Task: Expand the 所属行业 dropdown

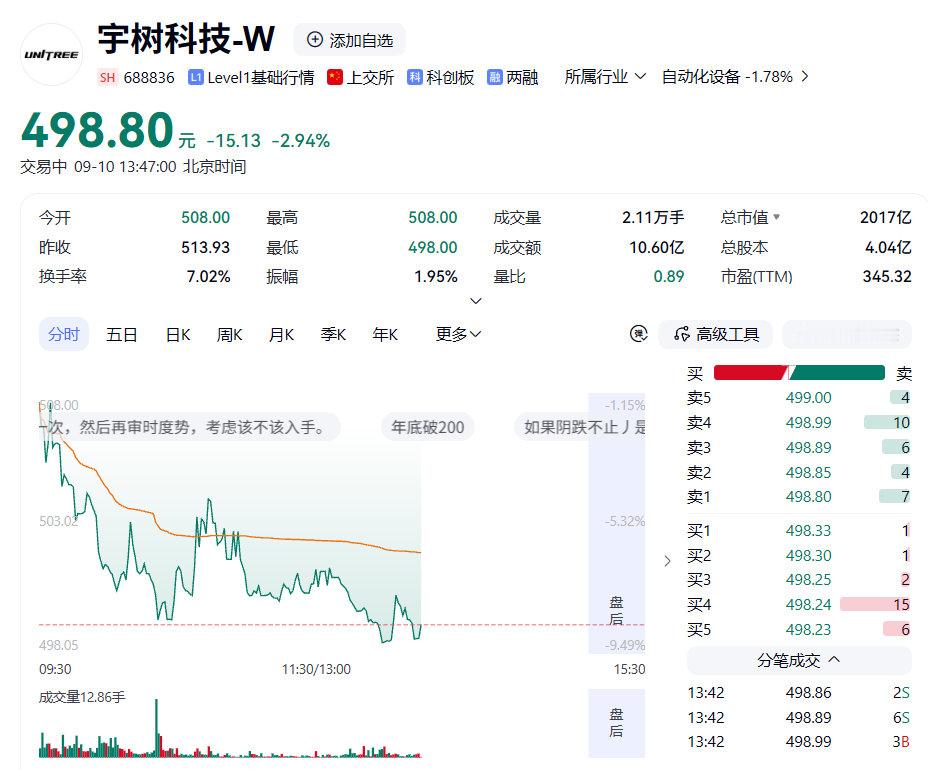Action: [x=605, y=77]
